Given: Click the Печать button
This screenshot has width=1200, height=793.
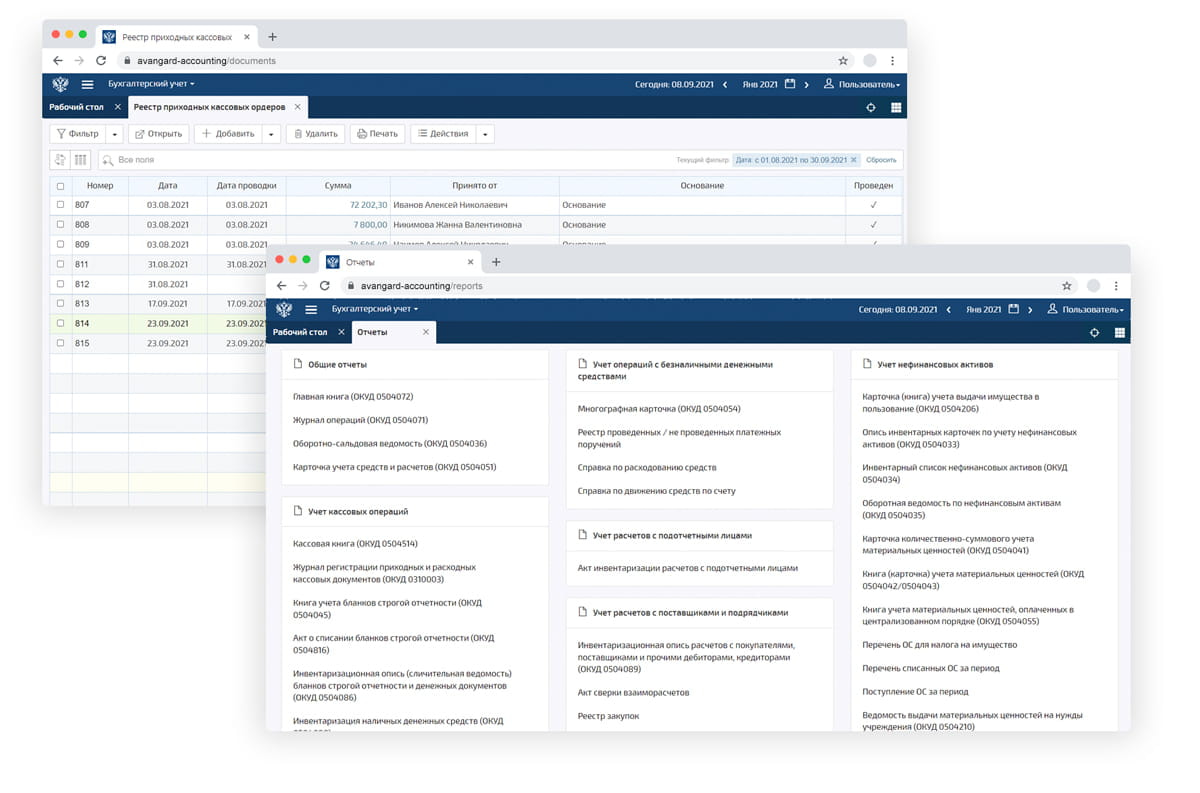Looking at the screenshot, I should [x=377, y=134].
